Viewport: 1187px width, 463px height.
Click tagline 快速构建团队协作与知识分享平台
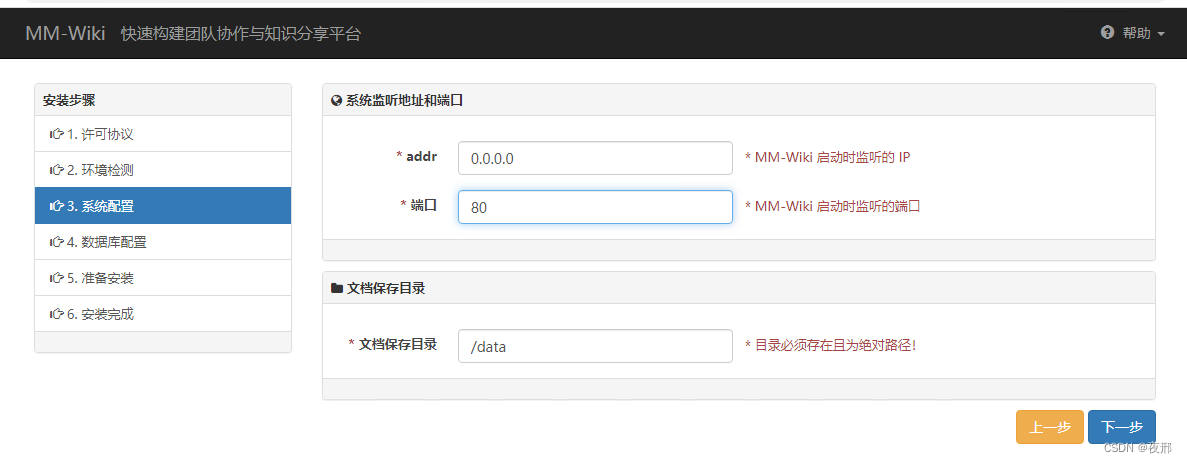[241, 33]
